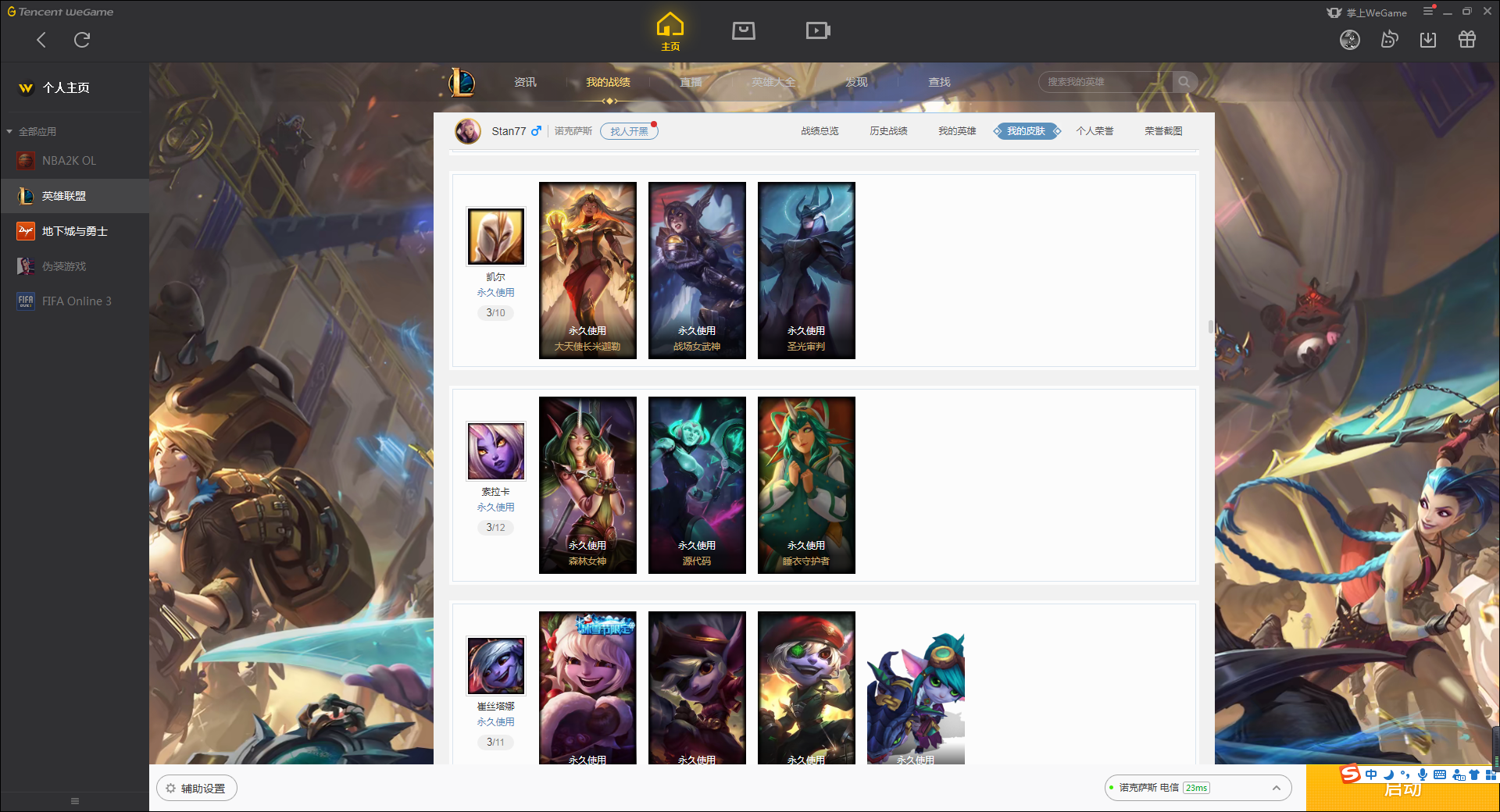Image resolution: width=1500 pixels, height=812 pixels.
Task: Select 地下城与勇士 in the sidebar
Action: (x=74, y=231)
